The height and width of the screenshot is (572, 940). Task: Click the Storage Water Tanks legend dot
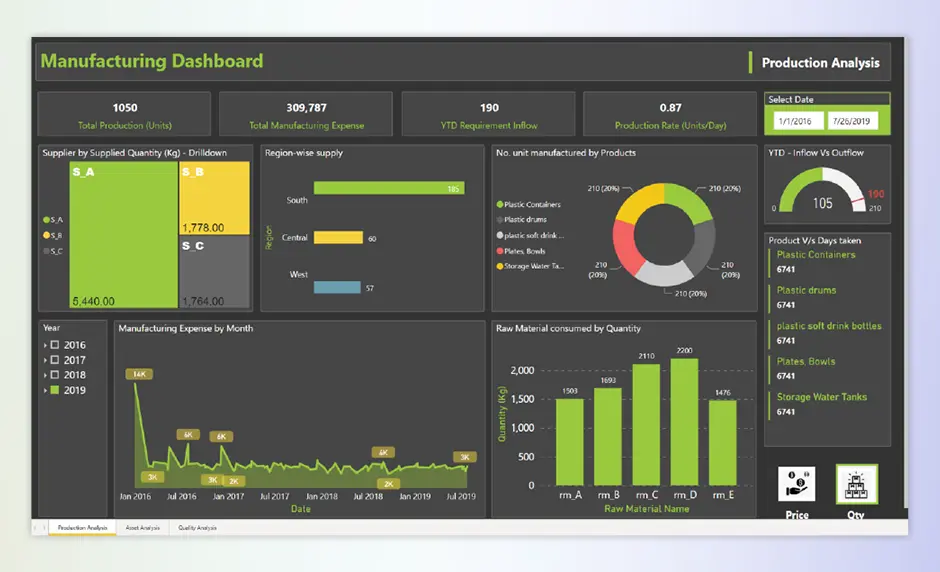pyautogui.click(x=499, y=266)
